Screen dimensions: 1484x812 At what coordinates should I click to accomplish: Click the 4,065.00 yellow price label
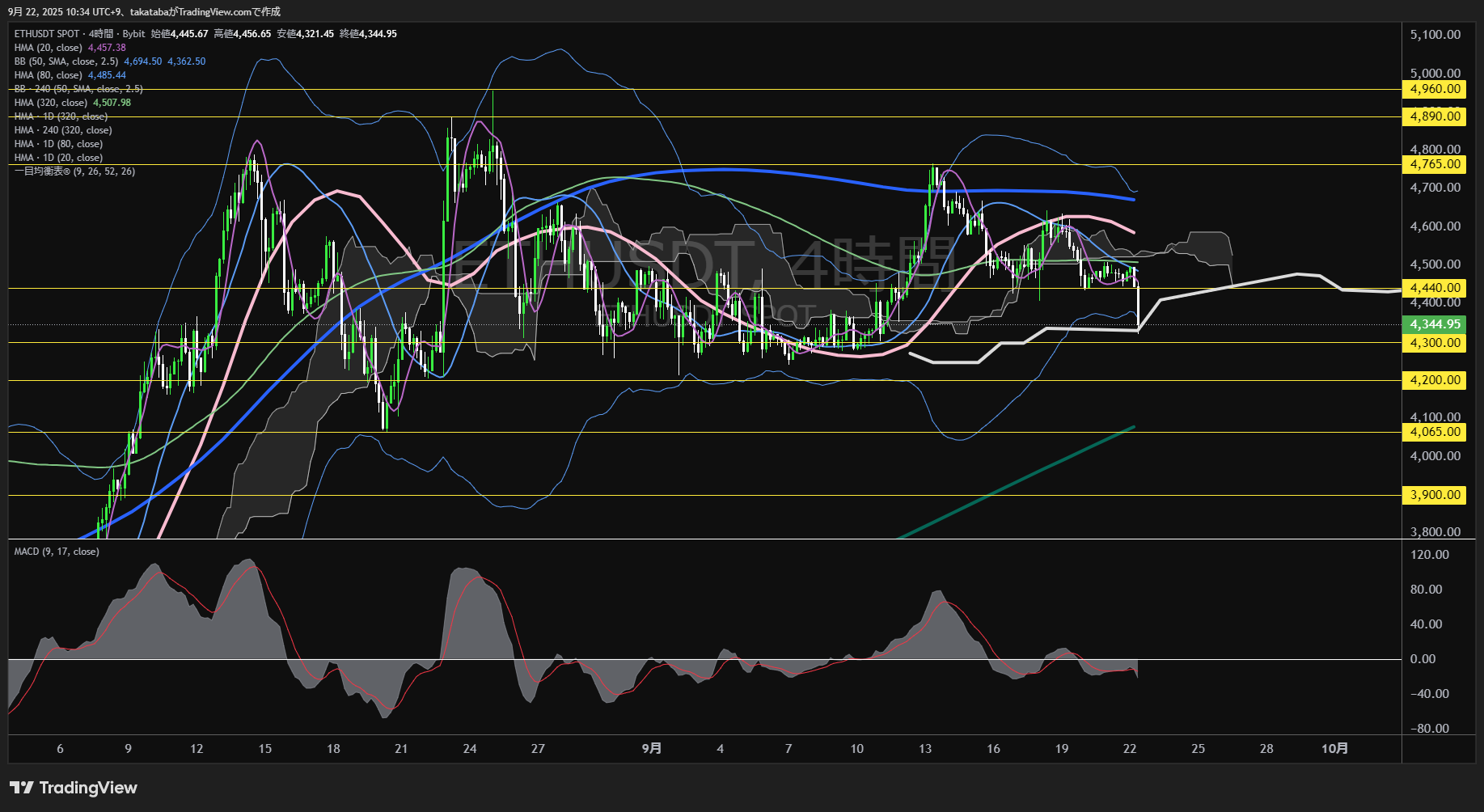pyautogui.click(x=1434, y=432)
